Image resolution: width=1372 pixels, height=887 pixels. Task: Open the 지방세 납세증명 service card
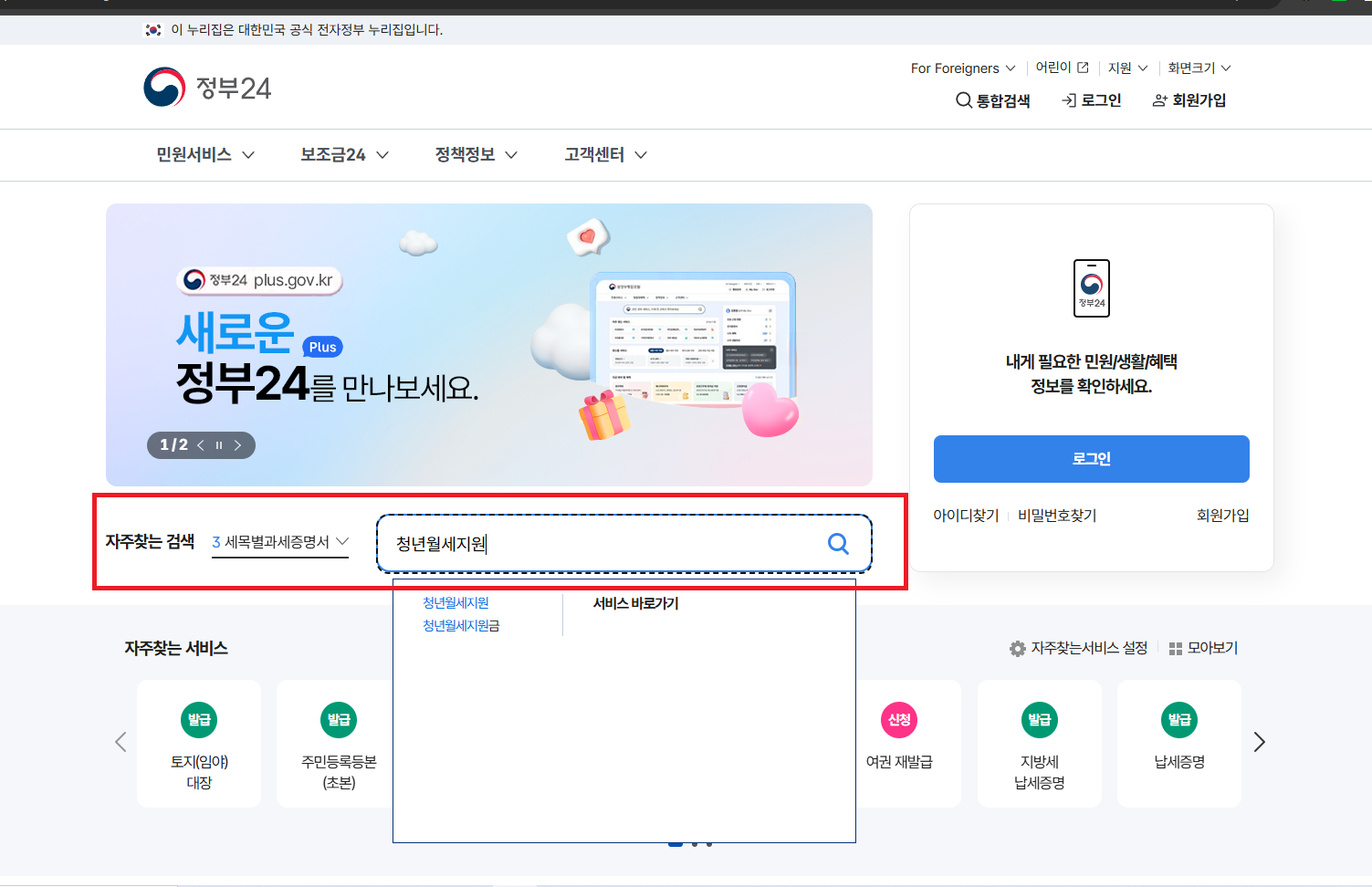pos(1040,744)
